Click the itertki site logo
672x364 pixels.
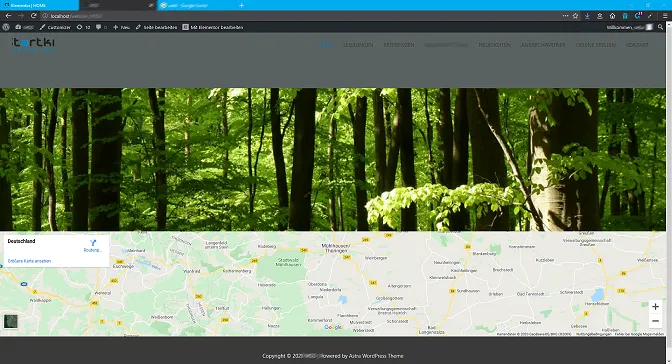33,45
